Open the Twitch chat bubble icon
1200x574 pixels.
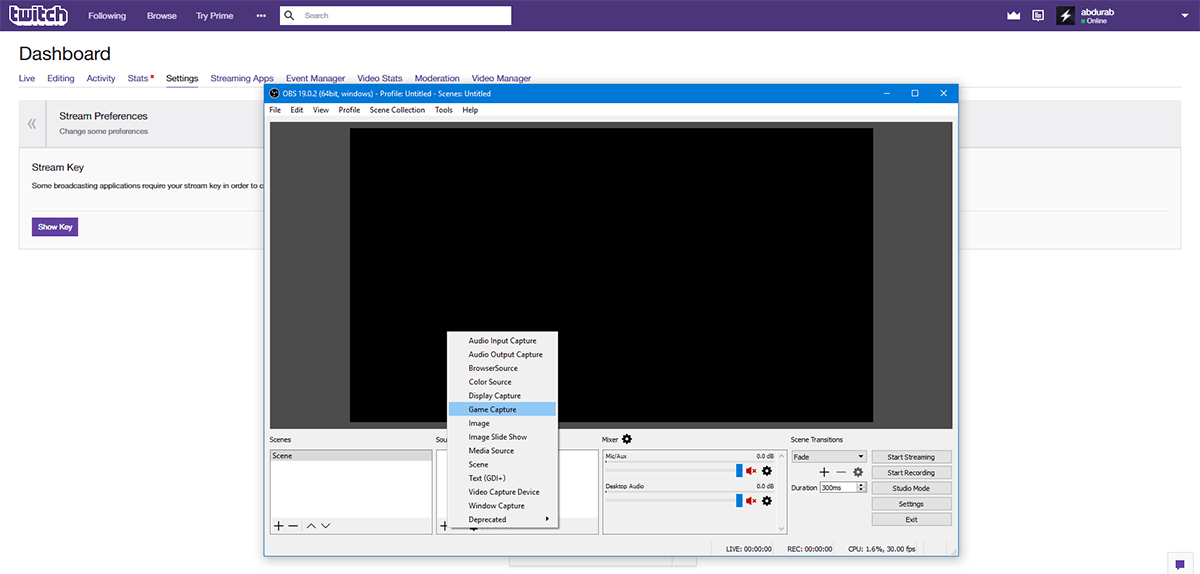(x=1180, y=563)
